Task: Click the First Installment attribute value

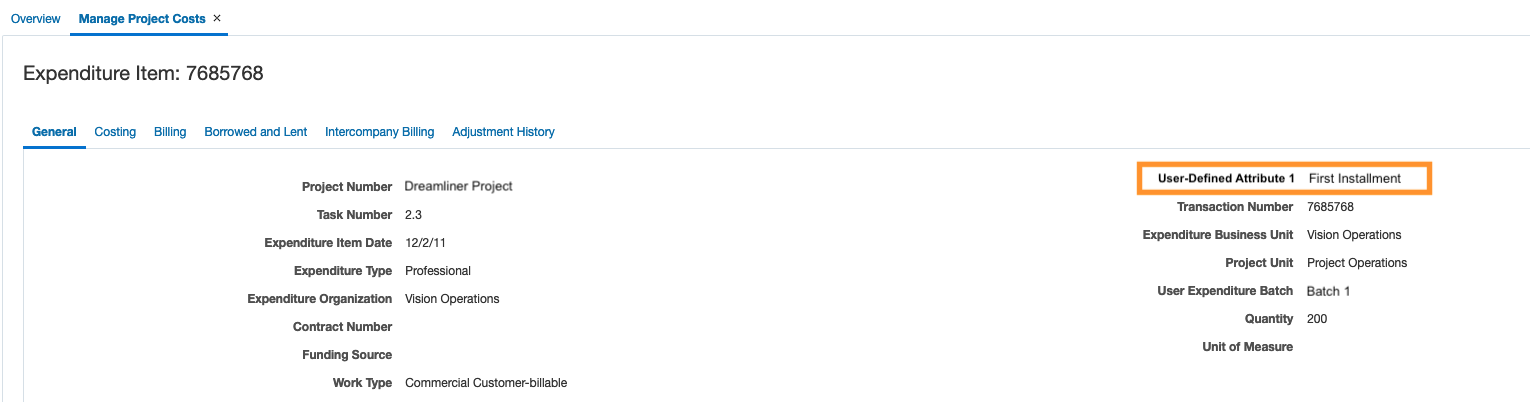Action: (x=1354, y=179)
